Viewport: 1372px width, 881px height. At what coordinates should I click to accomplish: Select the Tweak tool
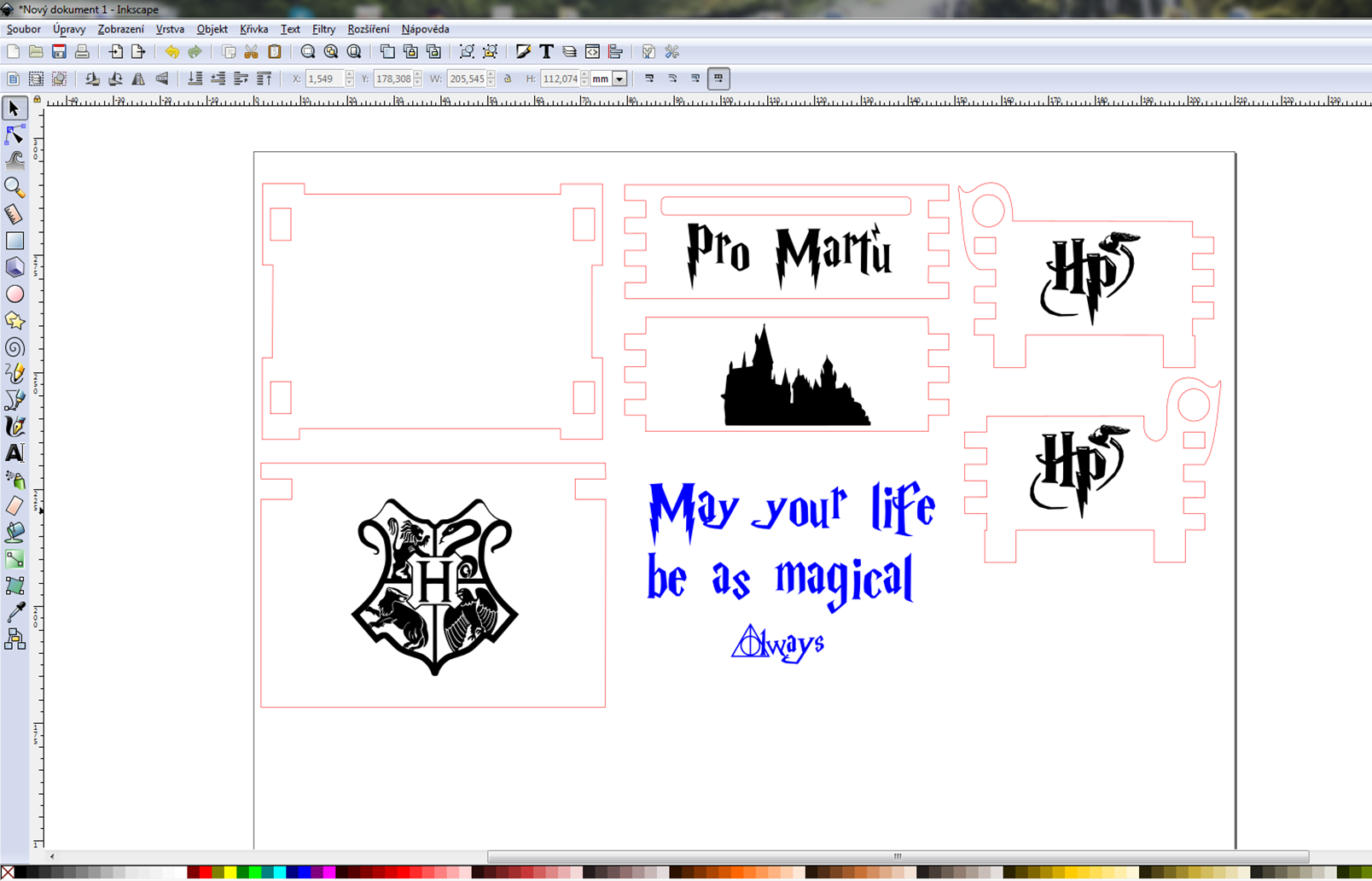pos(15,160)
